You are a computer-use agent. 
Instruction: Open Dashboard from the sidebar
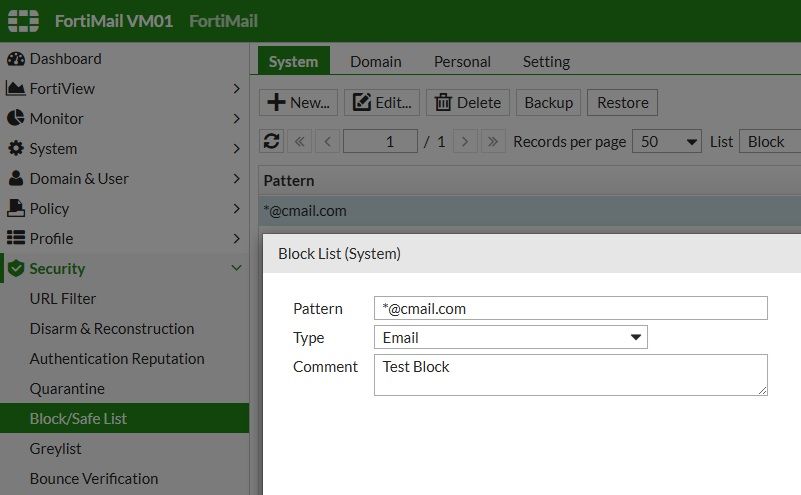65,58
